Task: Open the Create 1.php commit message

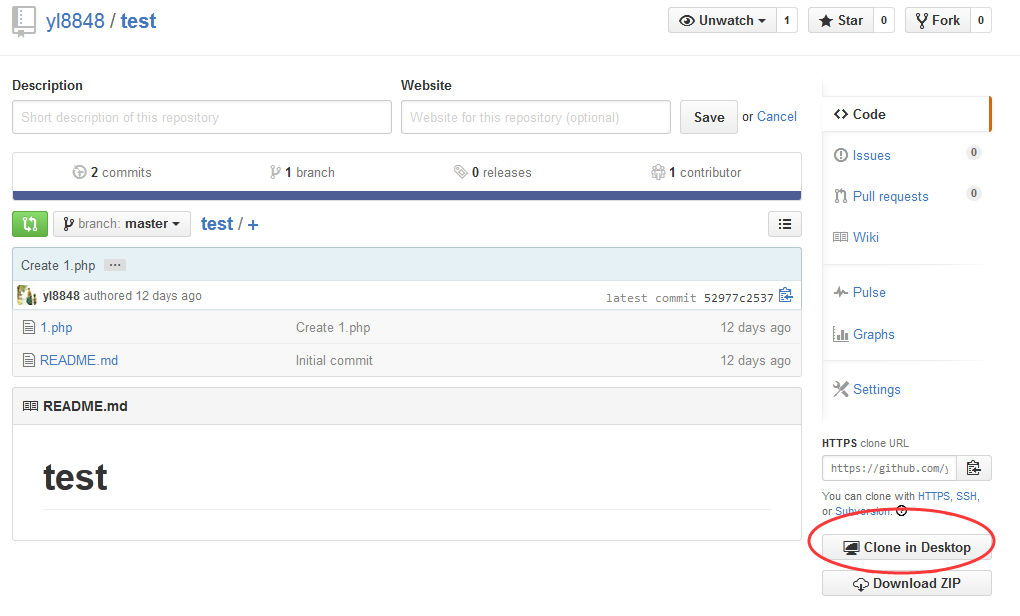Action: click(58, 265)
